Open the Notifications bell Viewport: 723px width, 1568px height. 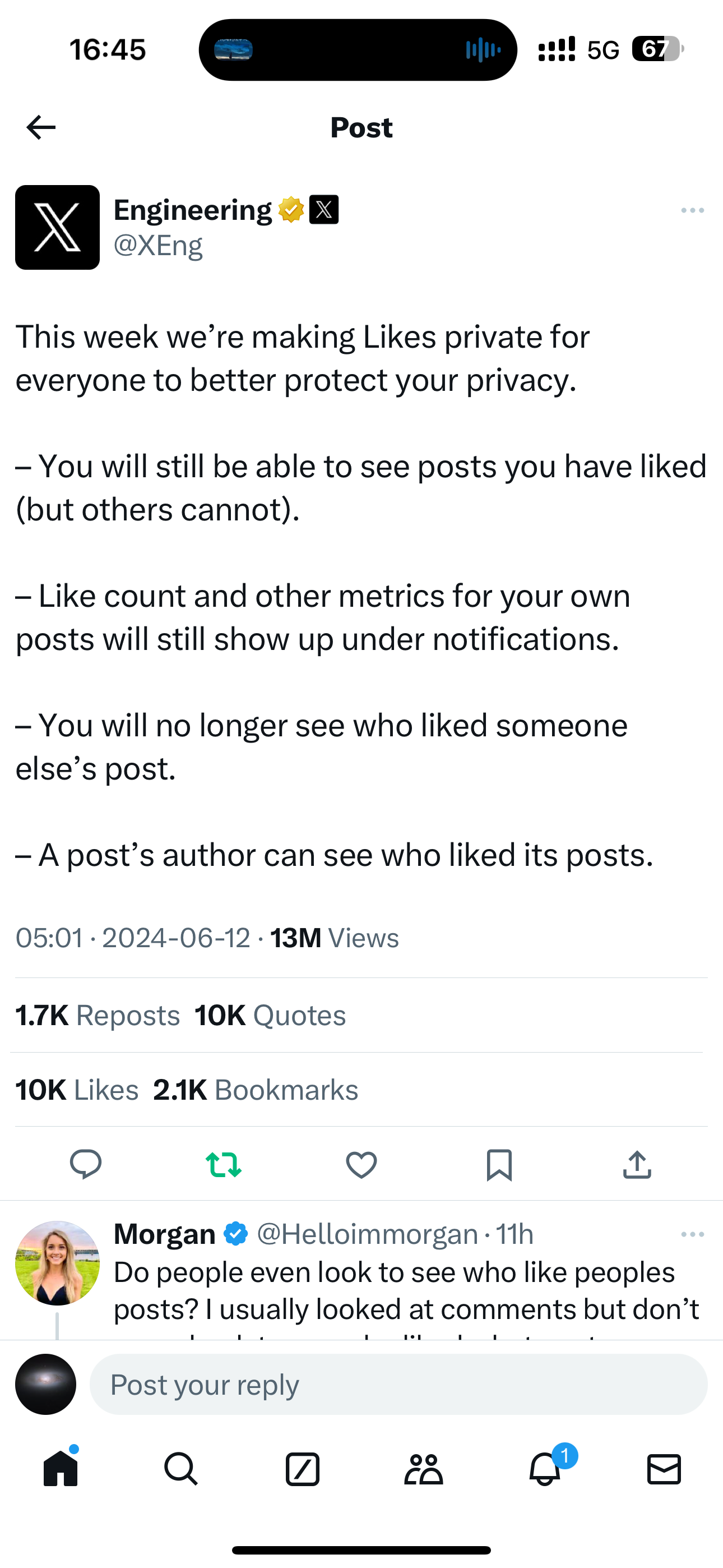click(x=545, y=1469)
